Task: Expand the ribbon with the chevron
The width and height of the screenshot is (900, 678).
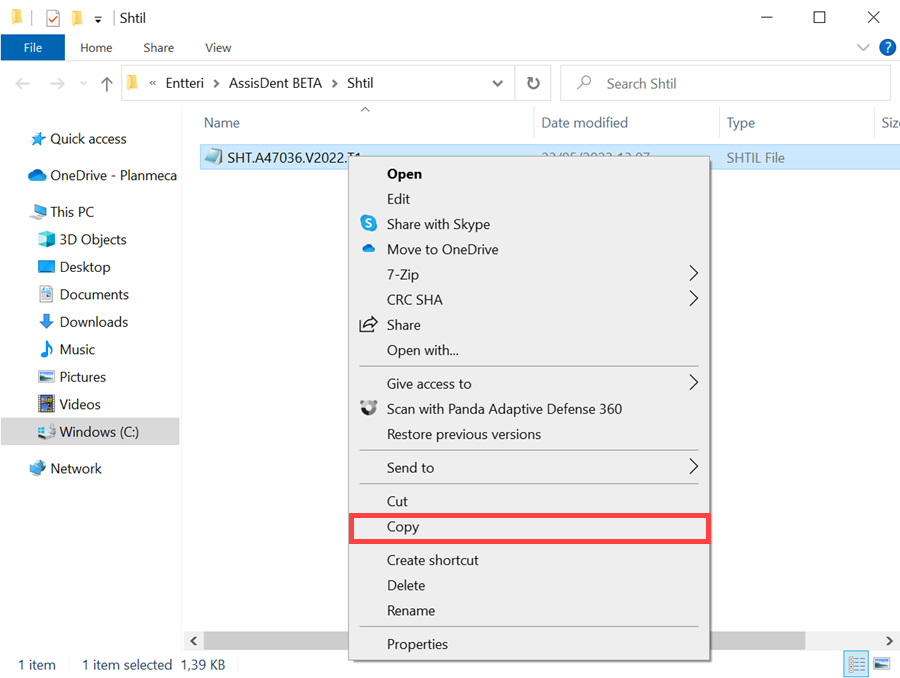Action: pos(863,47)
